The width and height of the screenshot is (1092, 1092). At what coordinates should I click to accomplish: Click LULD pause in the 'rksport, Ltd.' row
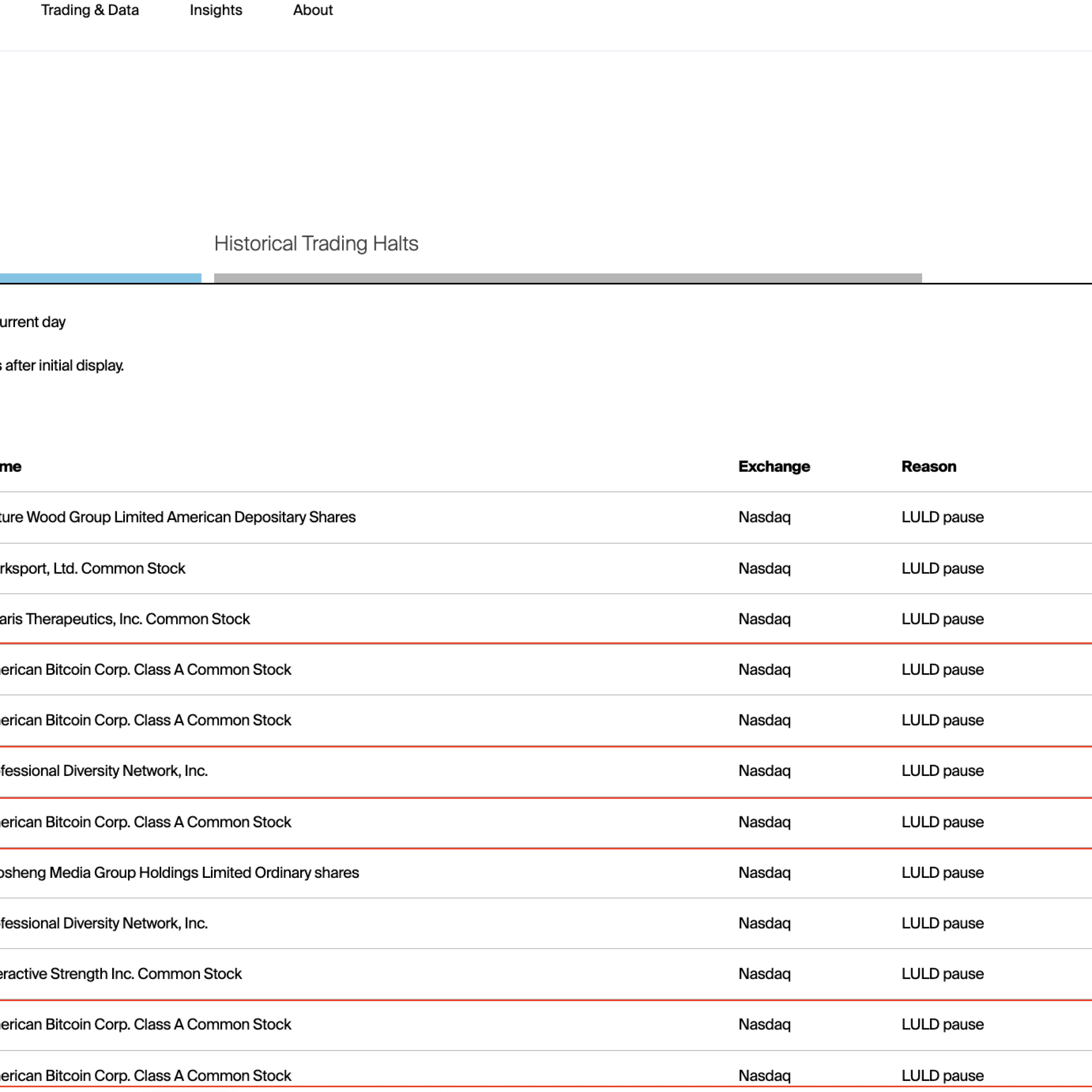coord(942,568)
